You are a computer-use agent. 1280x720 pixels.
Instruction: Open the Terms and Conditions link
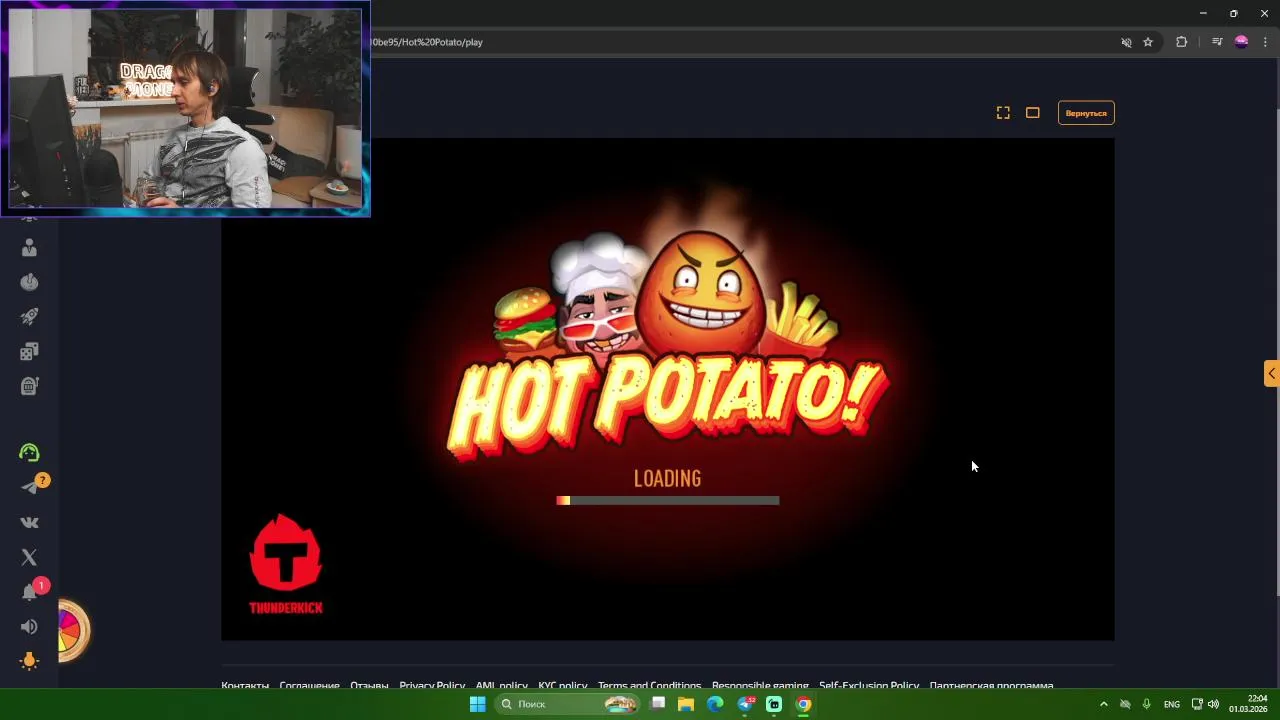coord(649,686)
